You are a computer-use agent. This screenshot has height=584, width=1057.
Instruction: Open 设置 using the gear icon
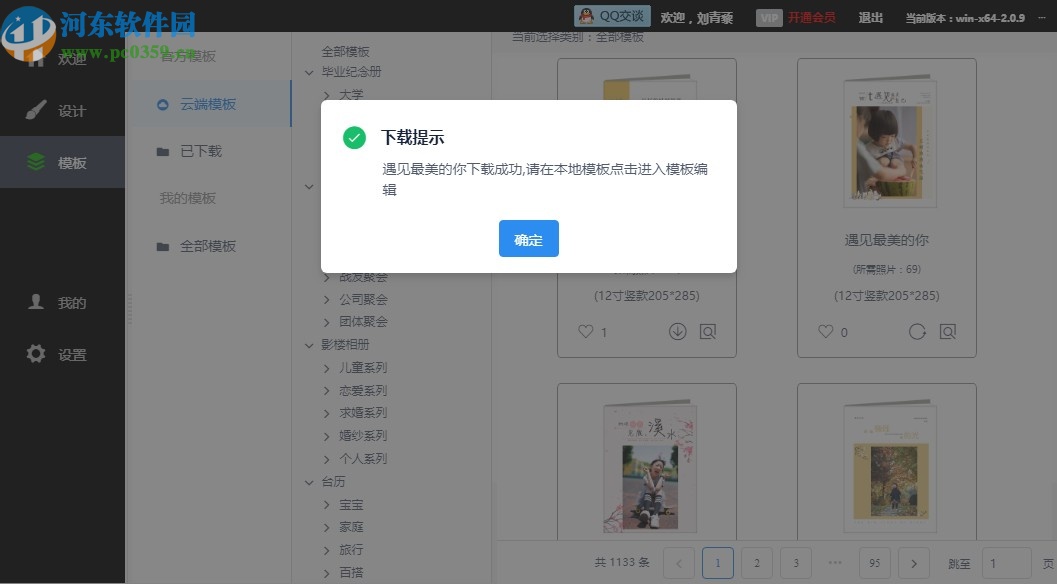coord(37,353)
